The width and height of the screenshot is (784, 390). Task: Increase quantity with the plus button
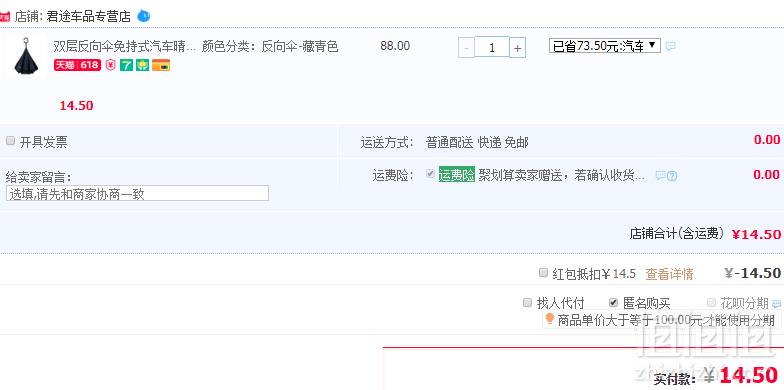click(x=518, y=48)
